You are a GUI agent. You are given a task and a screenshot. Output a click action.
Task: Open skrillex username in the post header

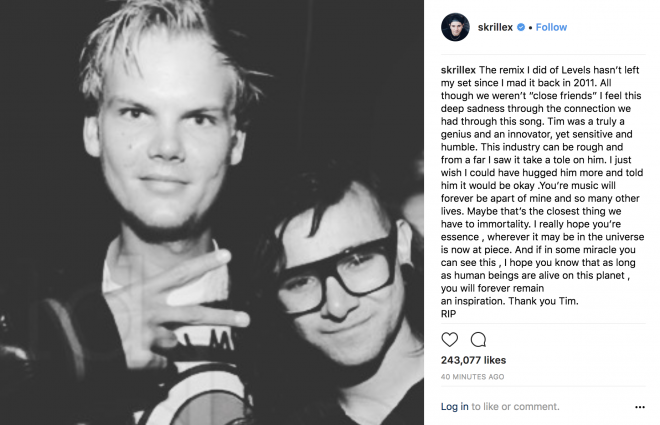tap(495, 27)
